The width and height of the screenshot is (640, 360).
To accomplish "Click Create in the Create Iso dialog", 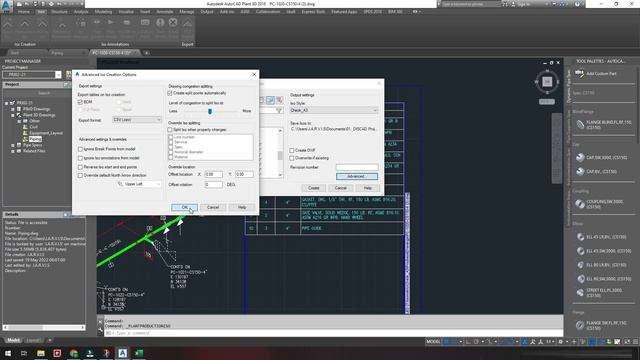I will tap(313, 188).
